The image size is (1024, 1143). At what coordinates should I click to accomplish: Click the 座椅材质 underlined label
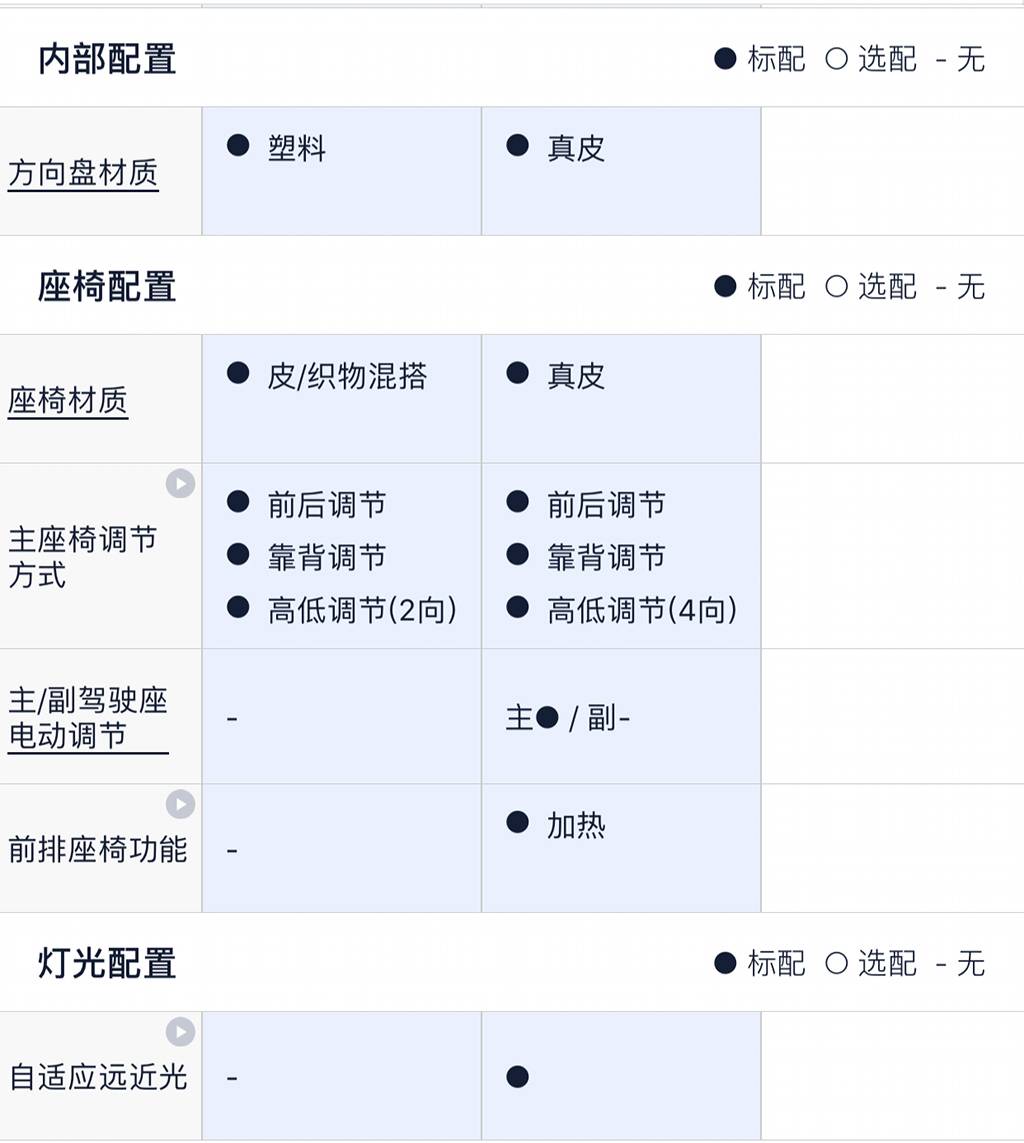pos(68,402)
